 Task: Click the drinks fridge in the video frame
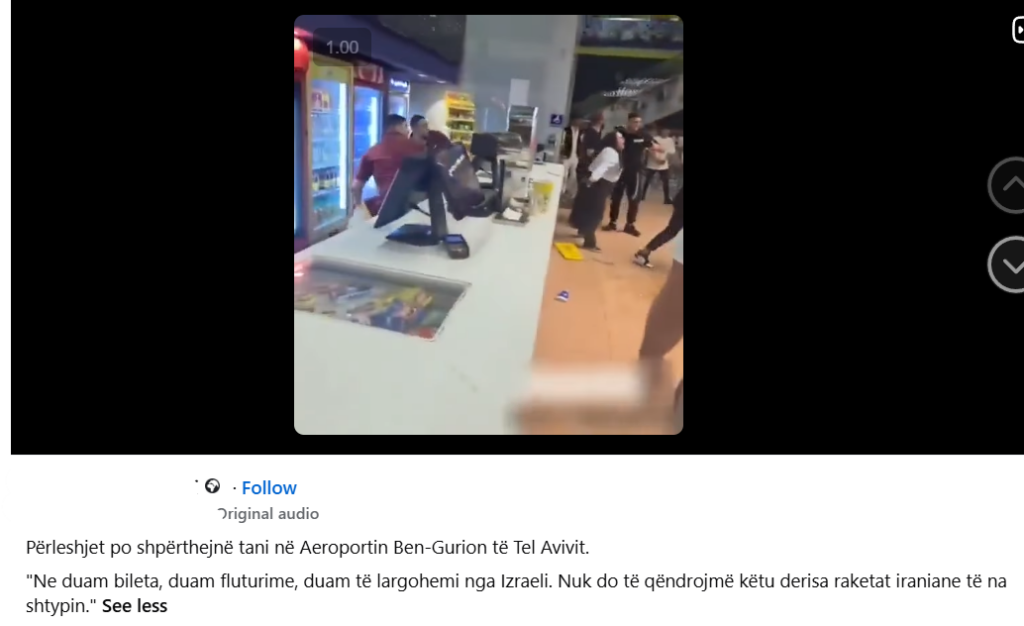pos(327,153)
